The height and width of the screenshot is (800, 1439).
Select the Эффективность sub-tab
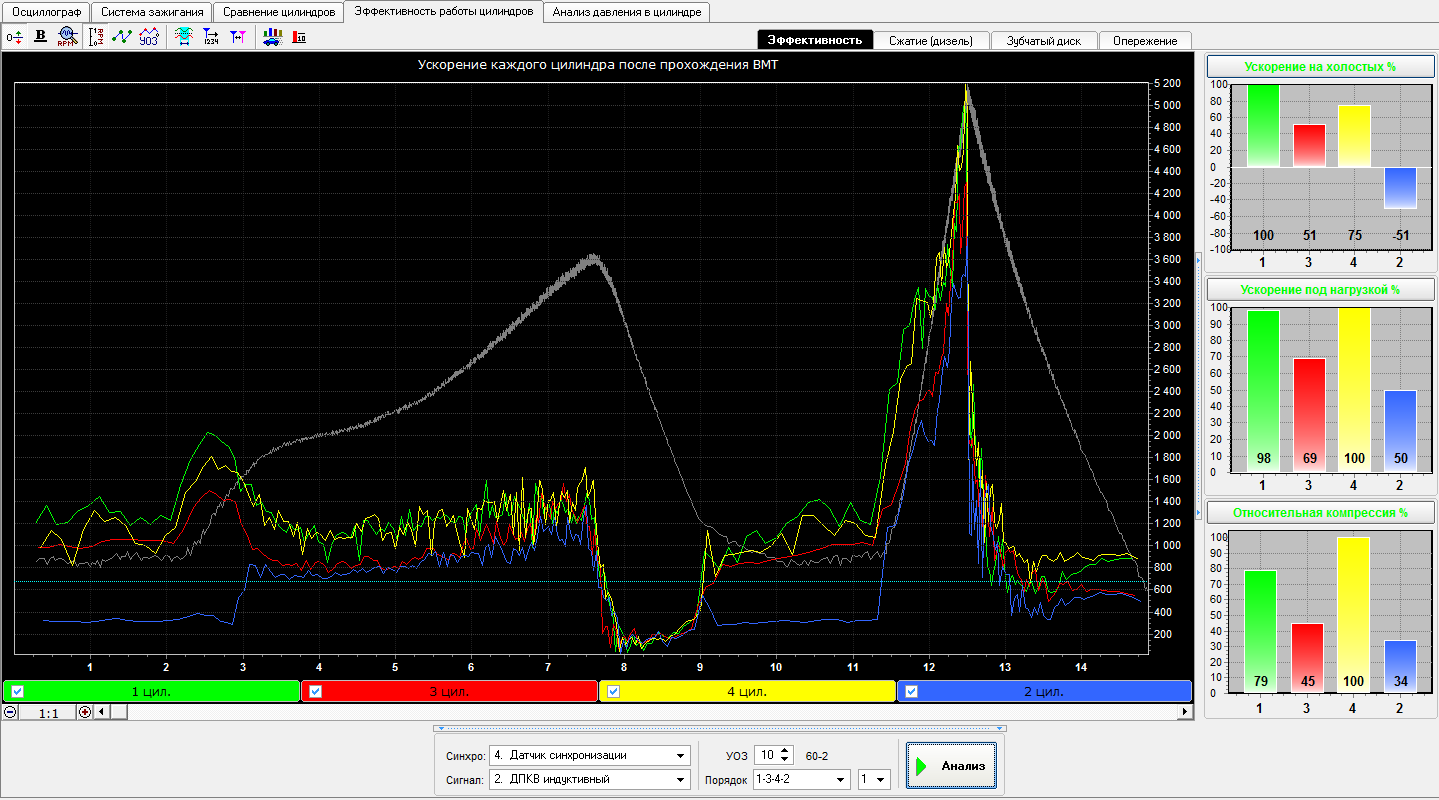point(815,40)
